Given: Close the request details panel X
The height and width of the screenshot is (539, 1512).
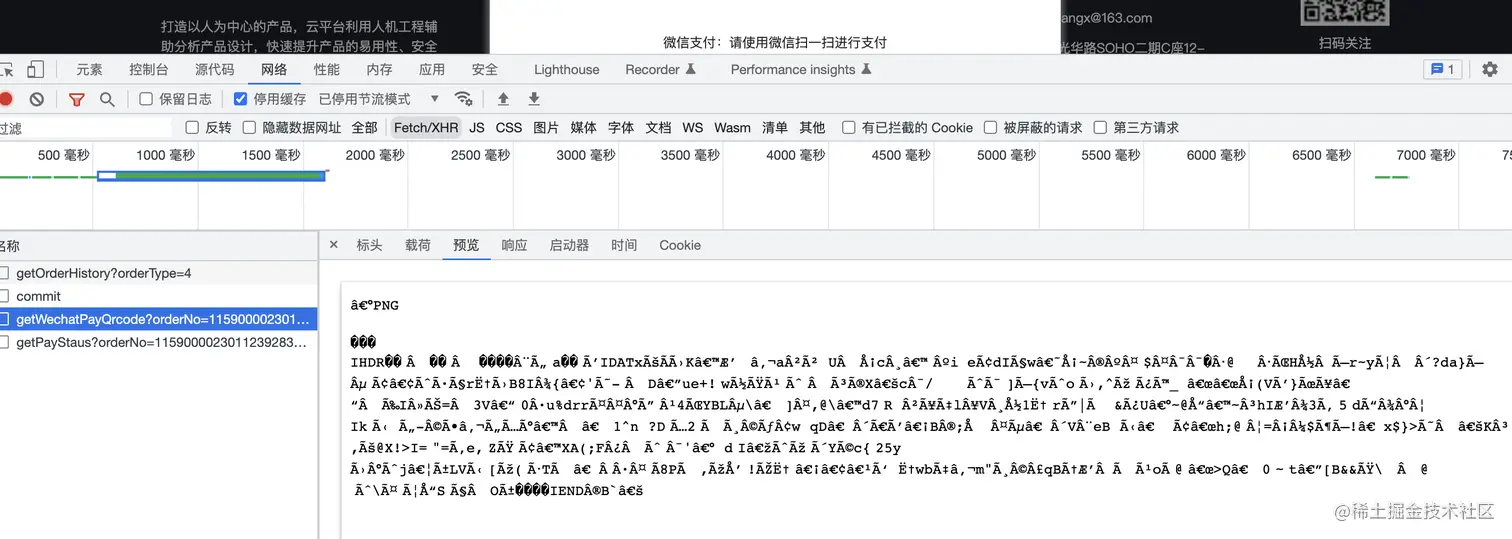Looking at the screenshot, I should coord(334,245).
